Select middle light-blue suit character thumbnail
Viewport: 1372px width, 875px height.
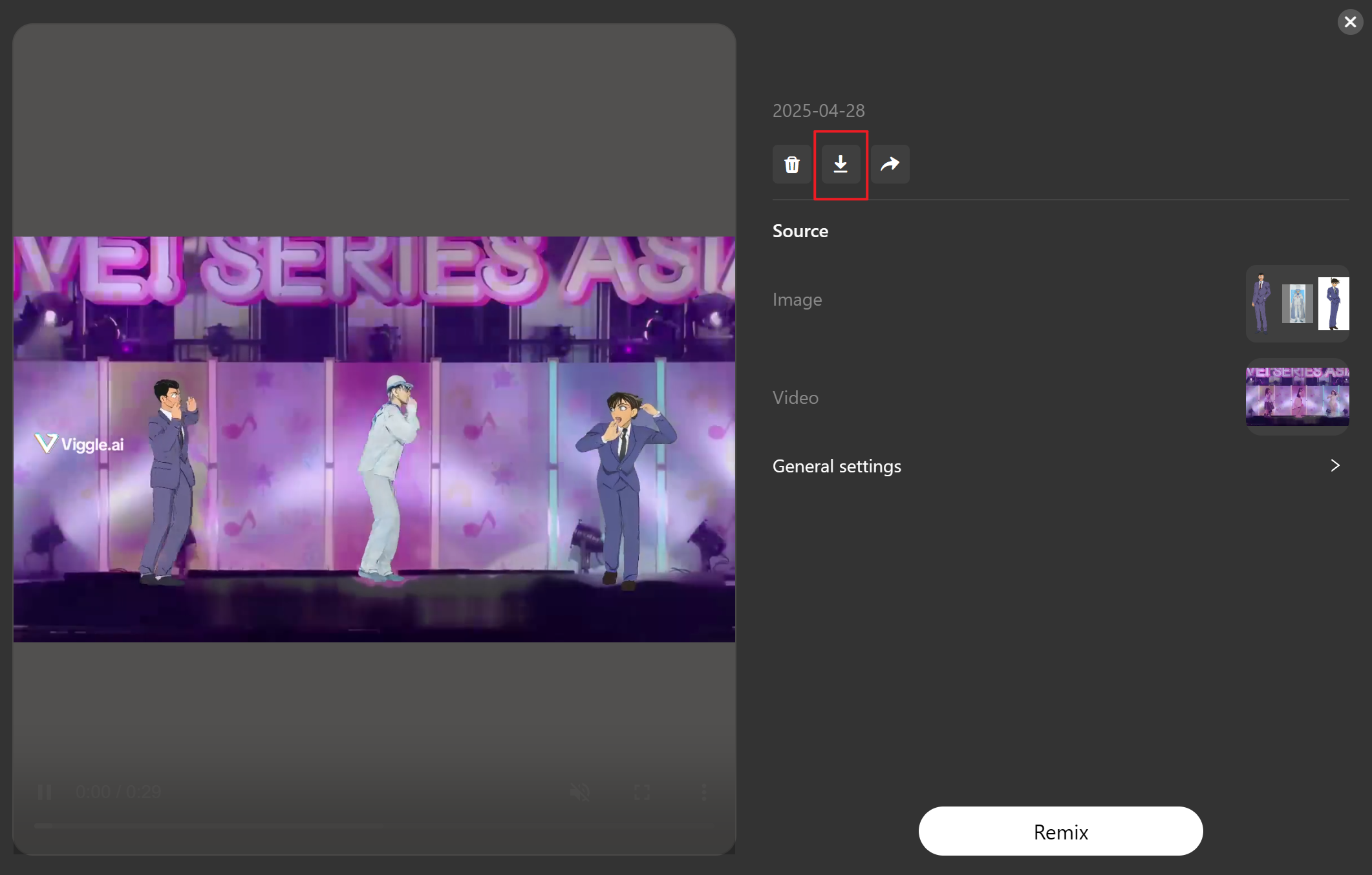coord(1297,303)
